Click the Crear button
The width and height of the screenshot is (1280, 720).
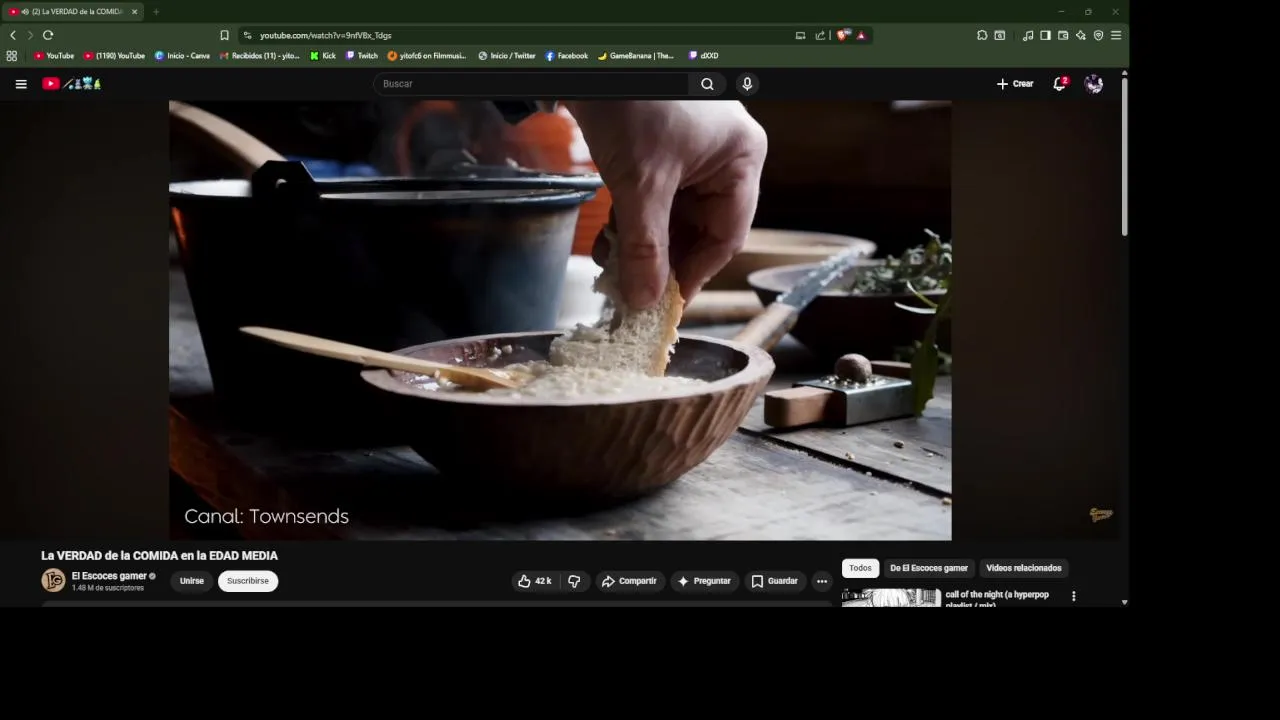point(1015,84)
